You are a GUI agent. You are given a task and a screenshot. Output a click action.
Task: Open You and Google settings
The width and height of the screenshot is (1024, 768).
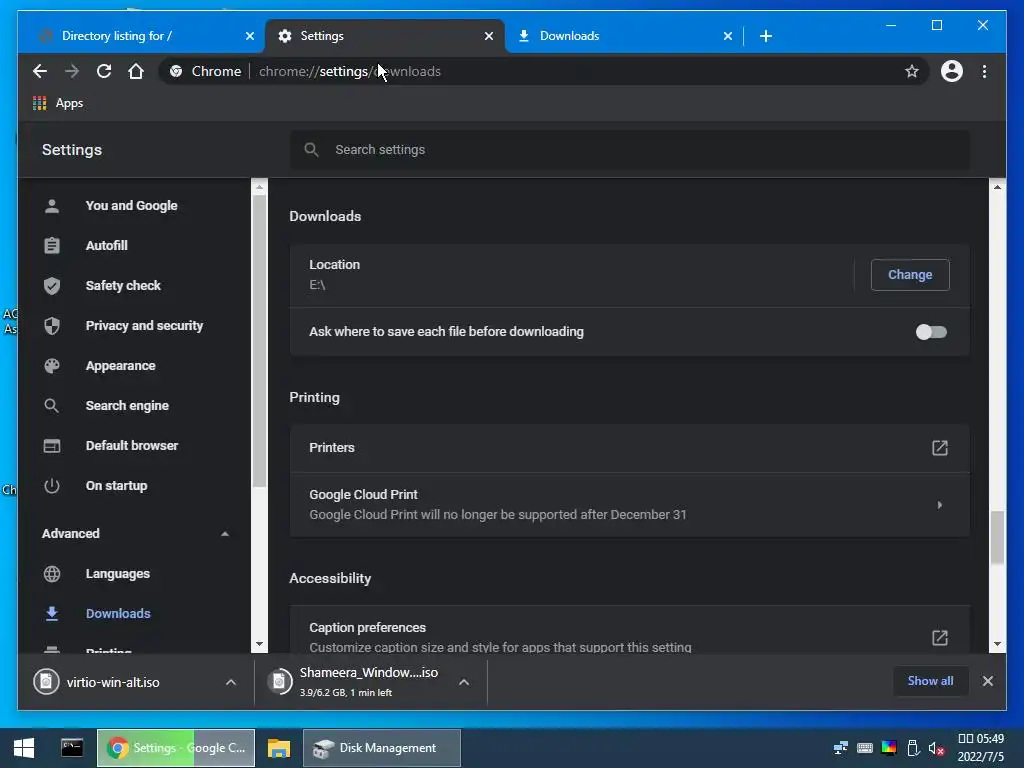pos(131,206)
